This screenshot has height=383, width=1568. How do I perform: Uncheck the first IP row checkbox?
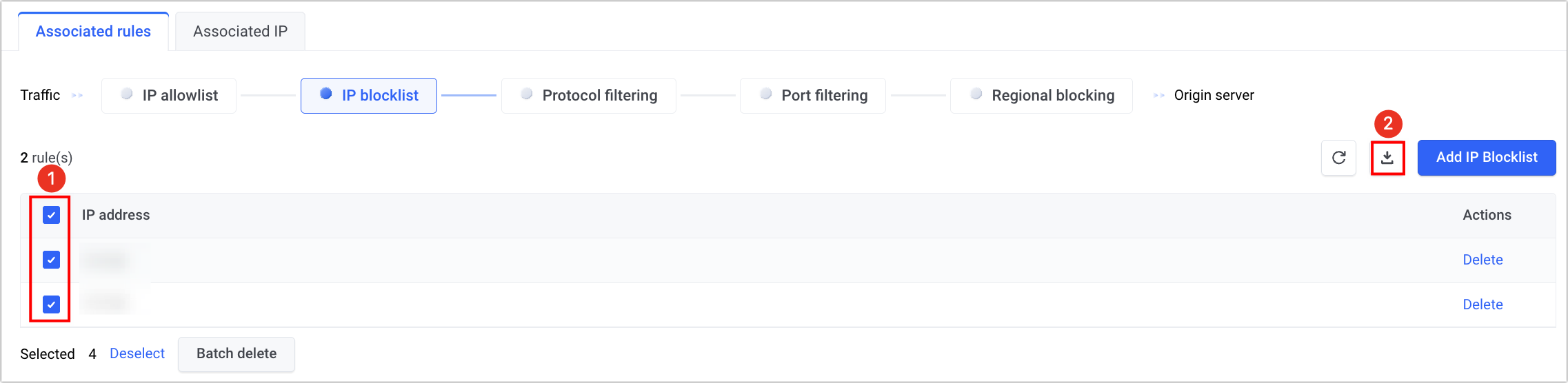[x=52, y=260]
